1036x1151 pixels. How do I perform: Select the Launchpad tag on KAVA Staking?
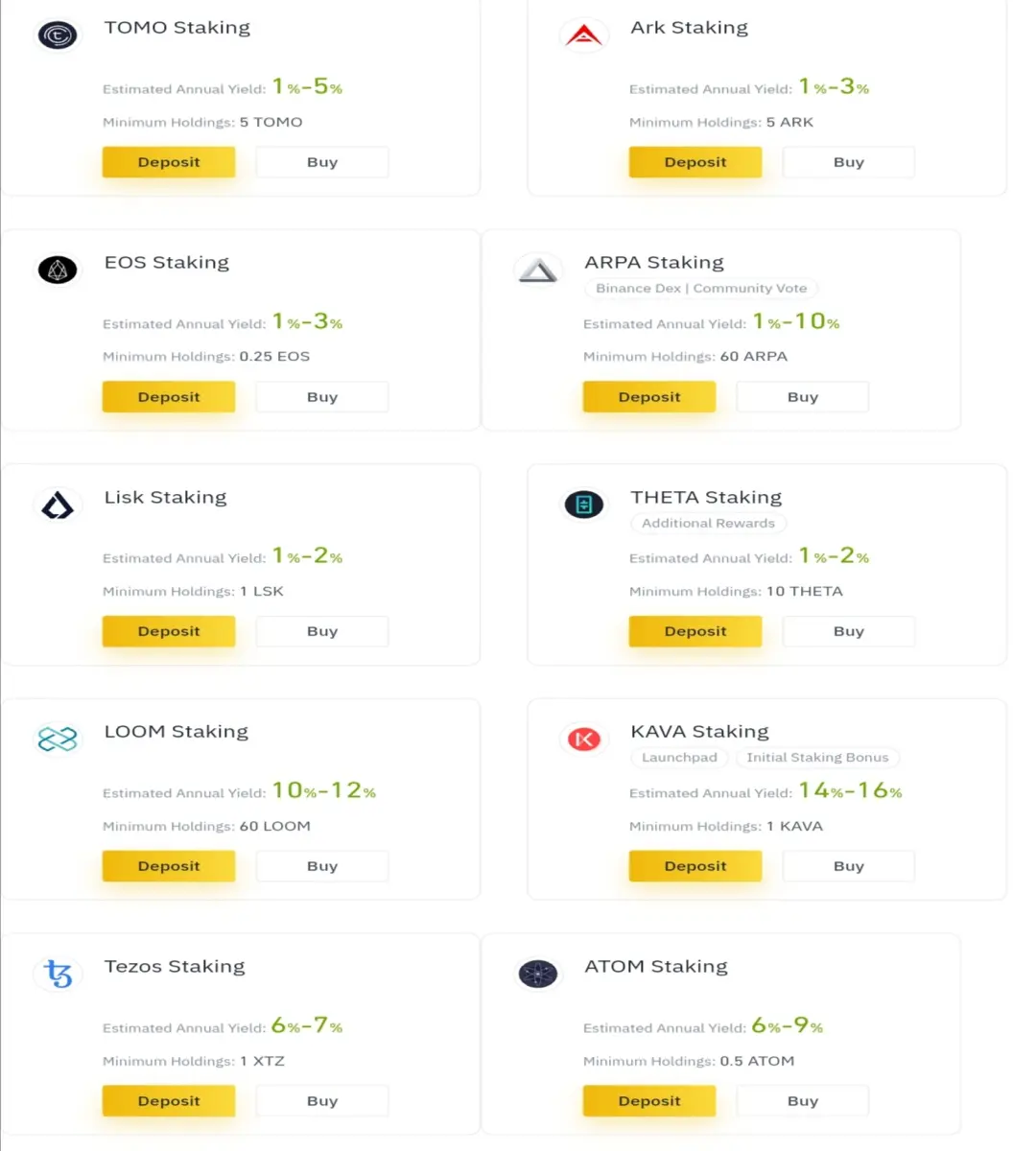click(x=679, y=758)
